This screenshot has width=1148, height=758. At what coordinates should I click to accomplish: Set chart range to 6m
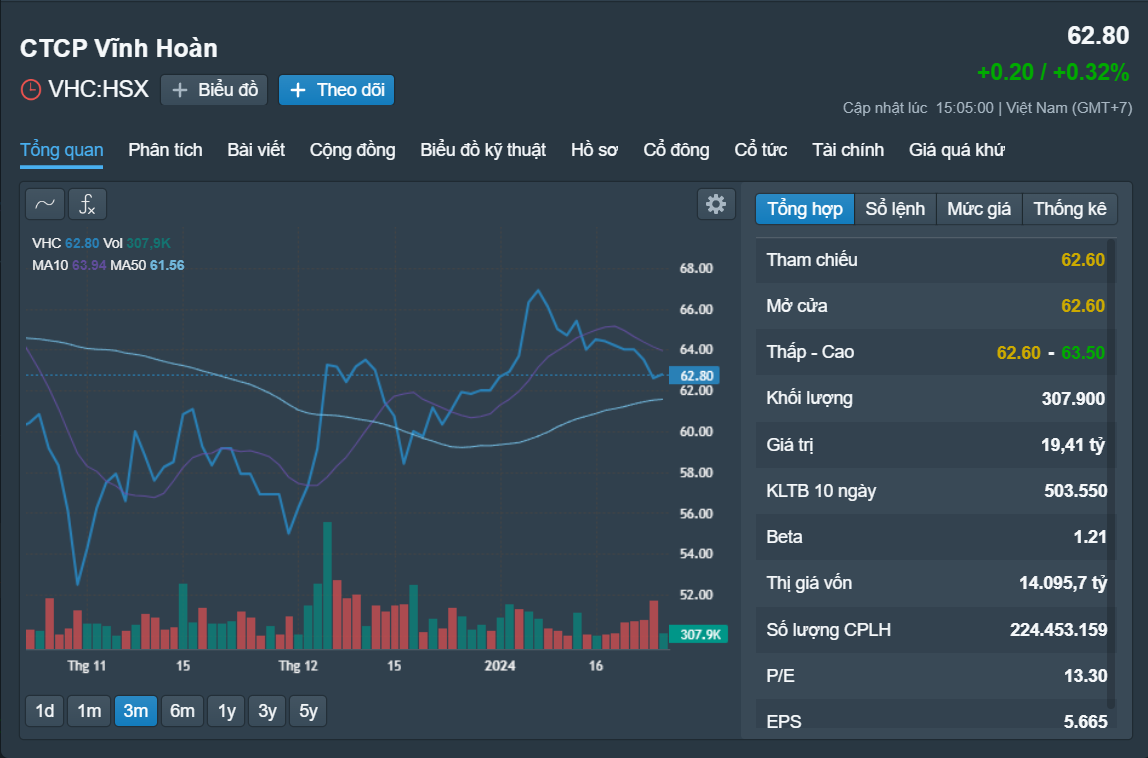click(x=182, y=711)
